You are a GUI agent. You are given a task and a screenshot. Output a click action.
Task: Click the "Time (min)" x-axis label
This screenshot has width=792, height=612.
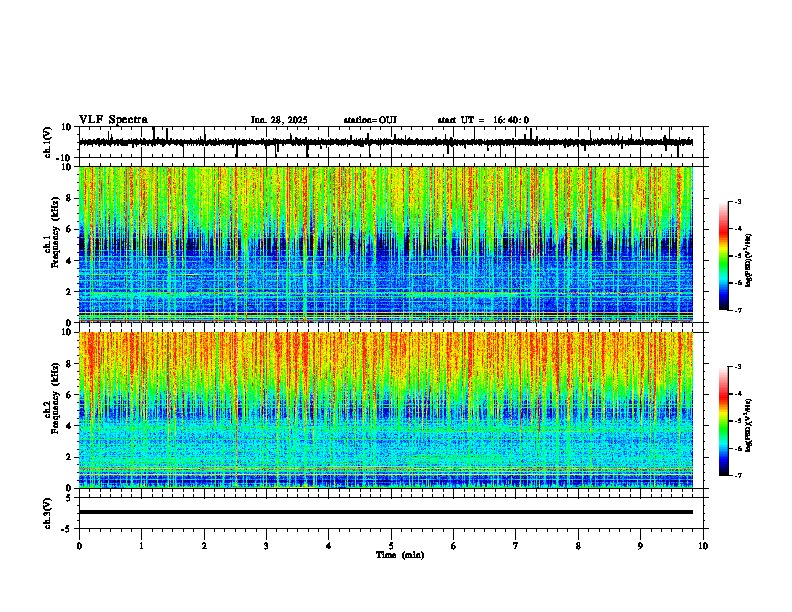pos(400,555)
